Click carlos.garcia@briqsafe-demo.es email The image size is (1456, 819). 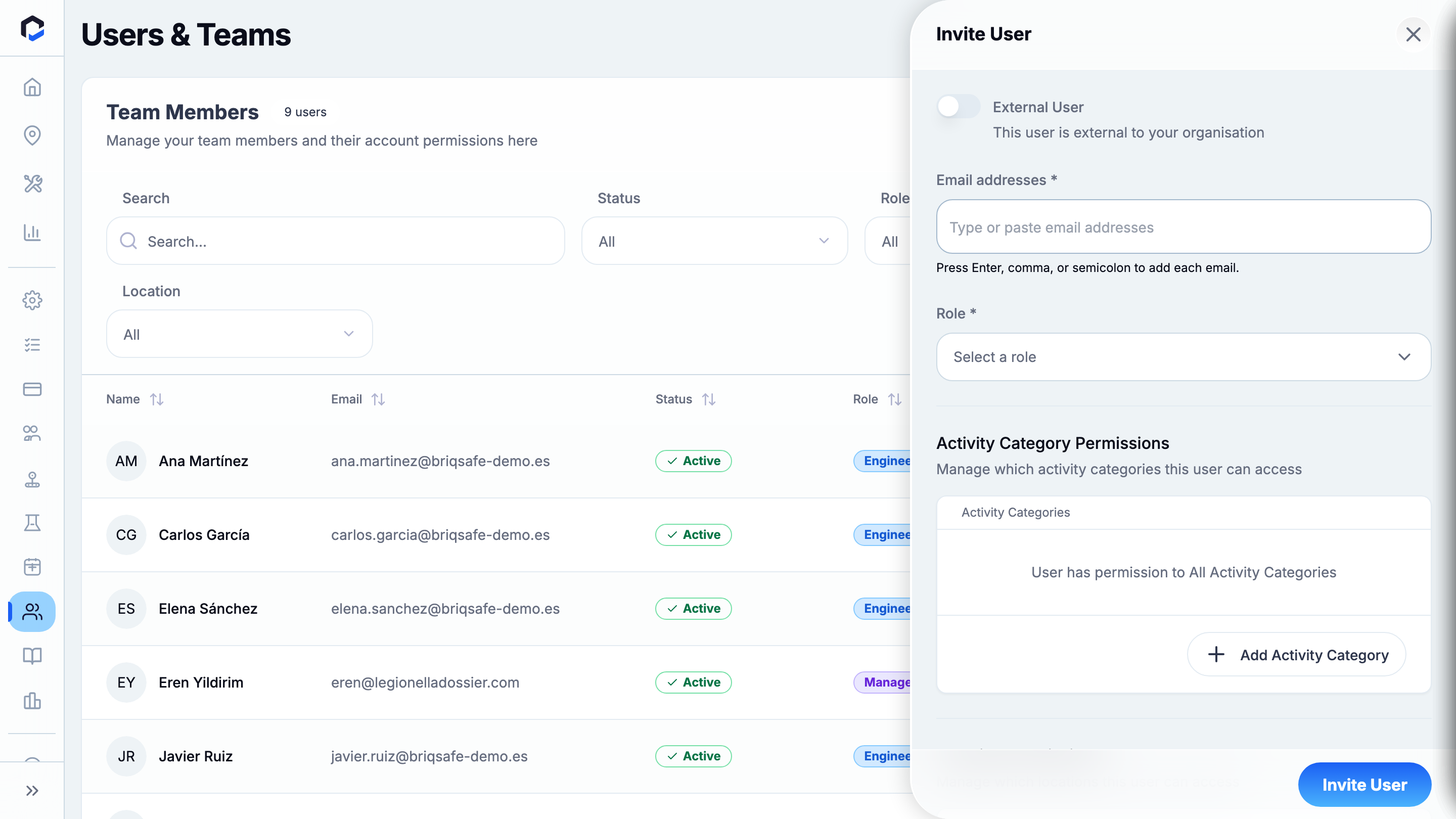pyautogui.click(x=440, y=535)
